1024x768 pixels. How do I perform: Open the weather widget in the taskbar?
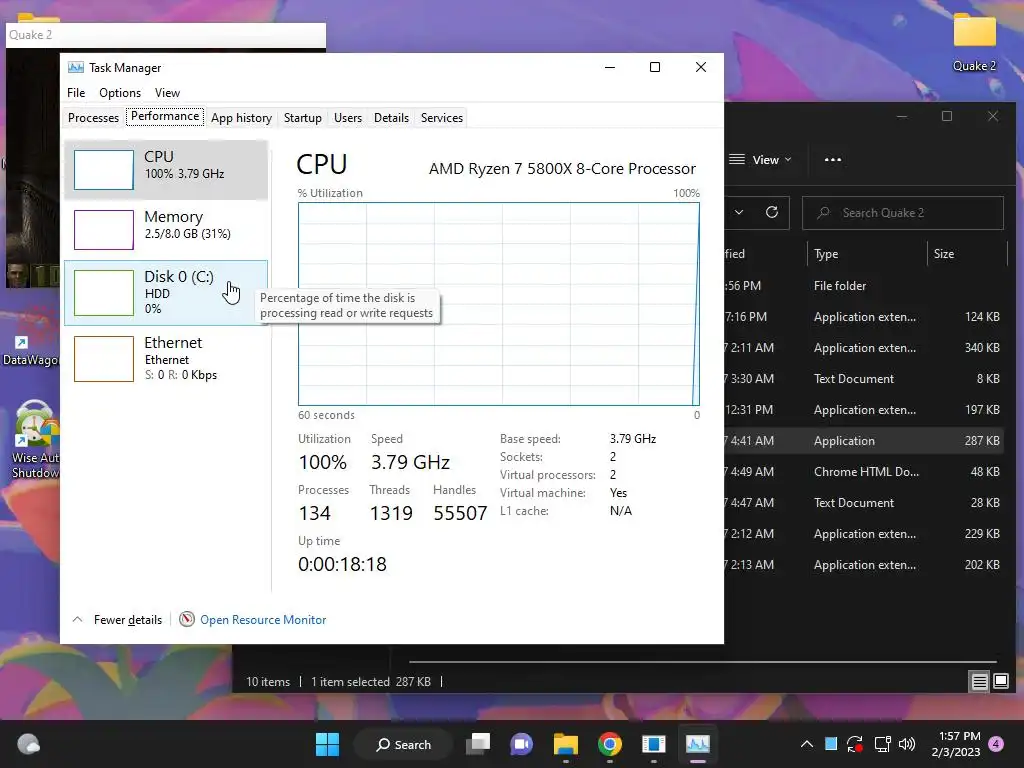pyautogui.click(x=28, y=744)
